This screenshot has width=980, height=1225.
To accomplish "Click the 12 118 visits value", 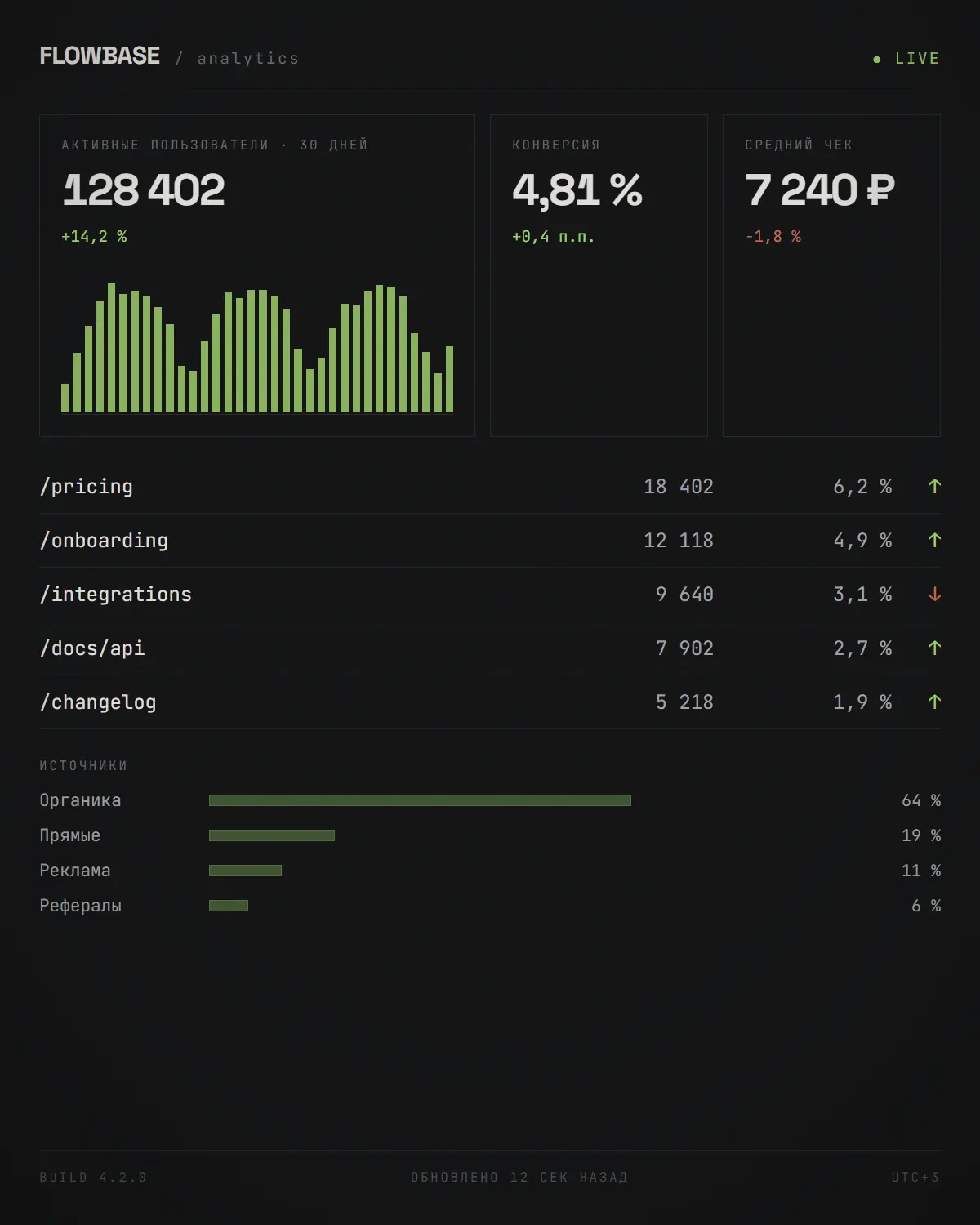I will pyautogui.click(x=679, y=541).
